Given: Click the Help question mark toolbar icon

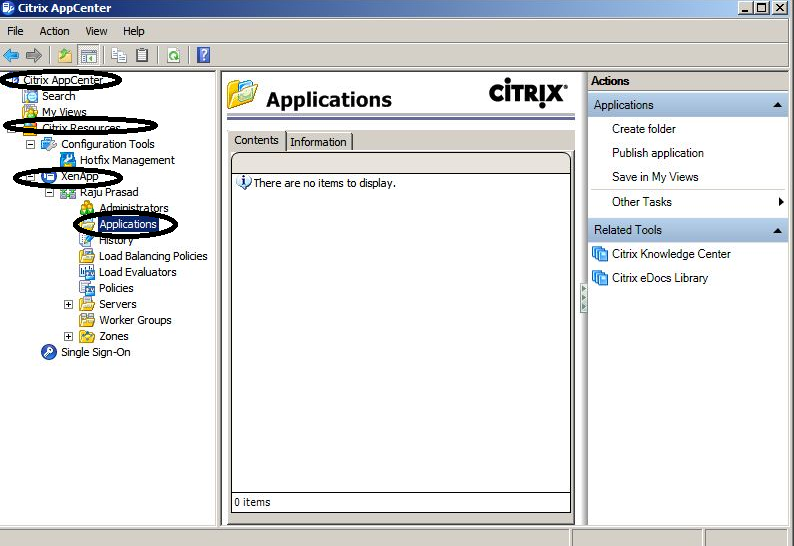Looking at the screenshot, I should click(x=204, y=55).
